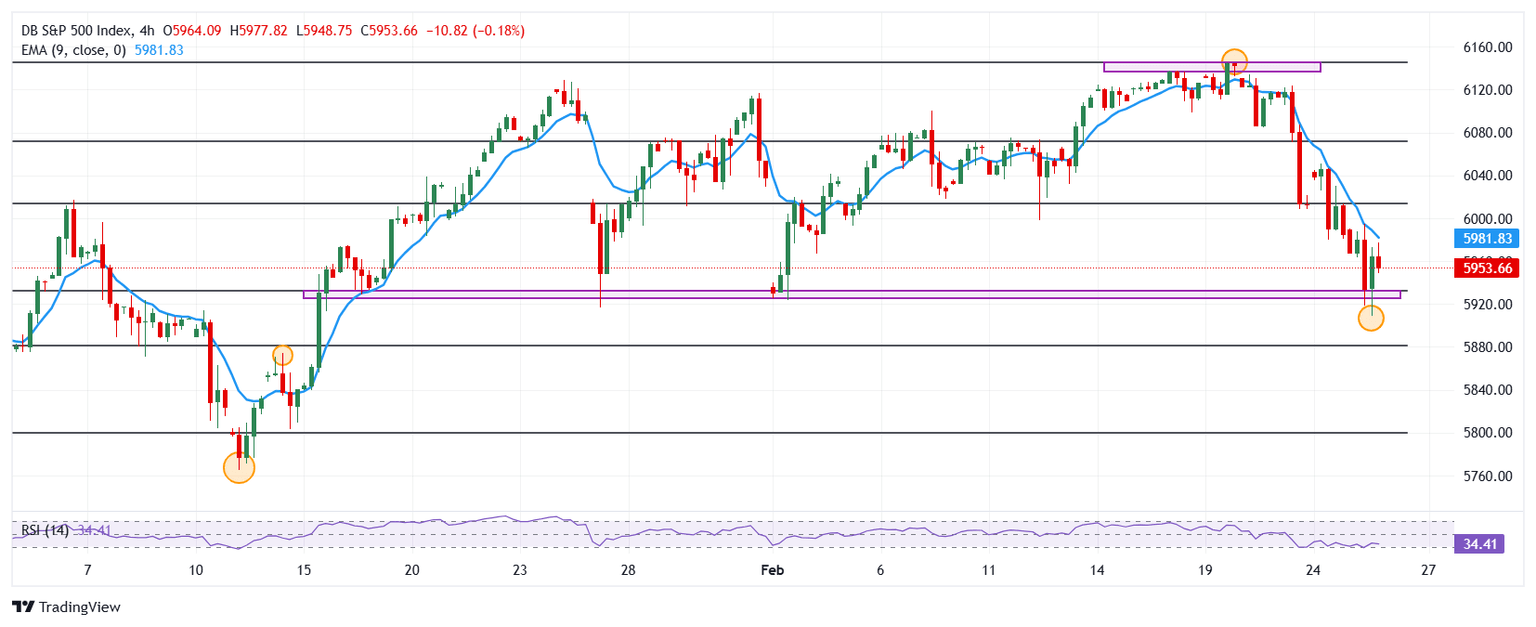Click the Feb label on the date axis
The width and height of the screenshot is (1536, 627).
coord(773,570)
